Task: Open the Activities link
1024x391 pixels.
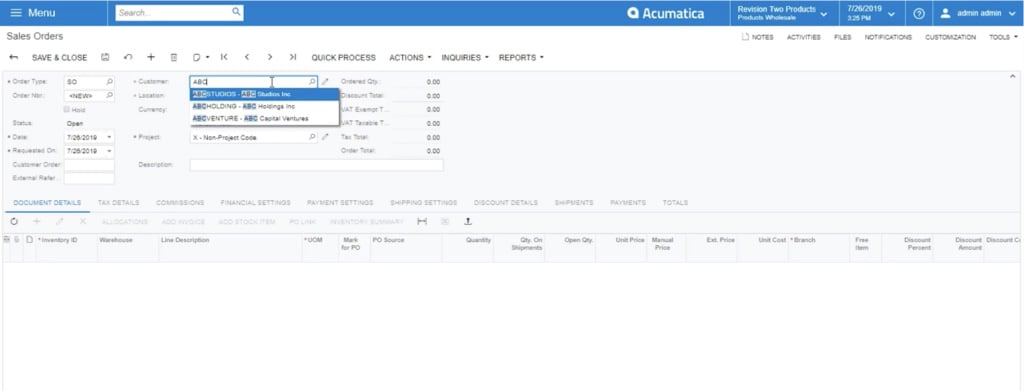Action: 803,37
